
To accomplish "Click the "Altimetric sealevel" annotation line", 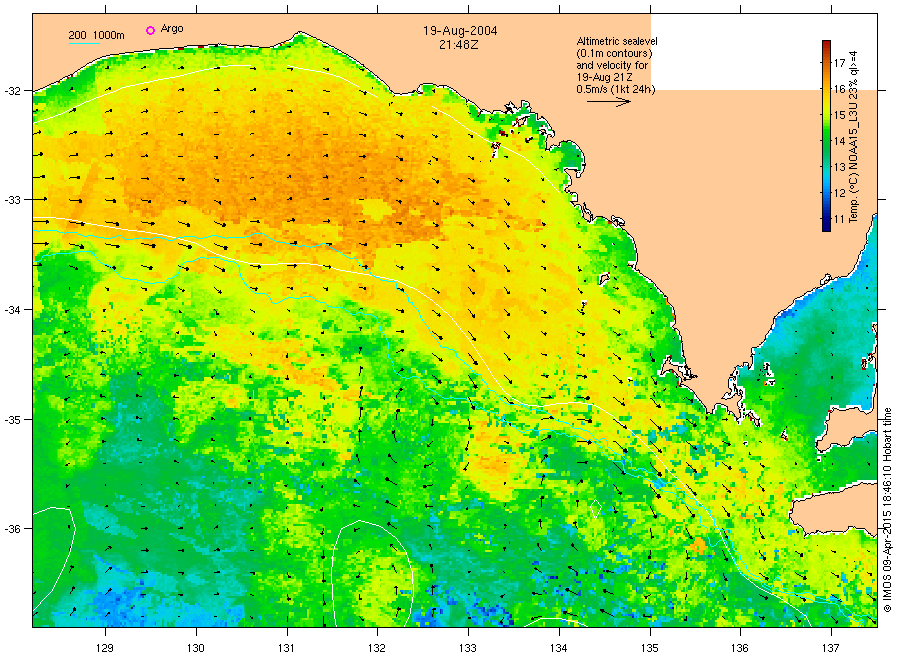I will tap(616, 41).
